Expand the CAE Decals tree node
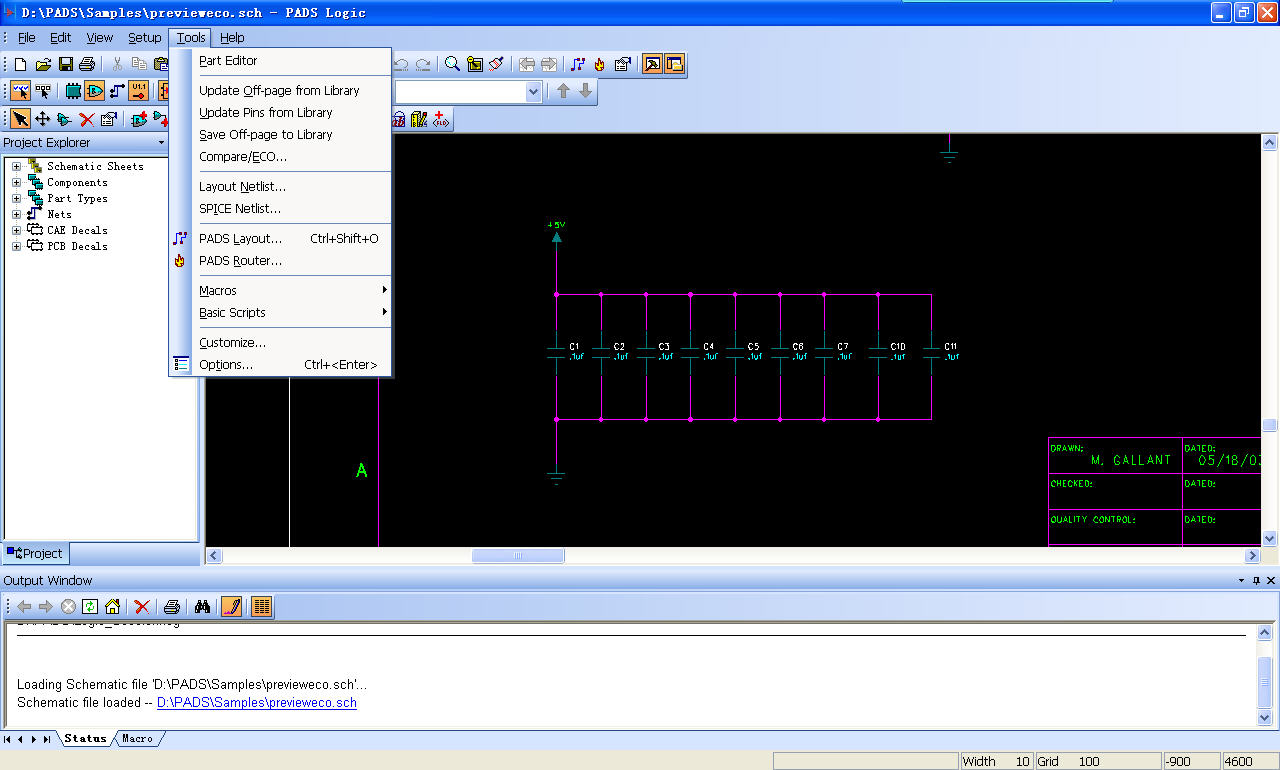 [x=16, y=231]
